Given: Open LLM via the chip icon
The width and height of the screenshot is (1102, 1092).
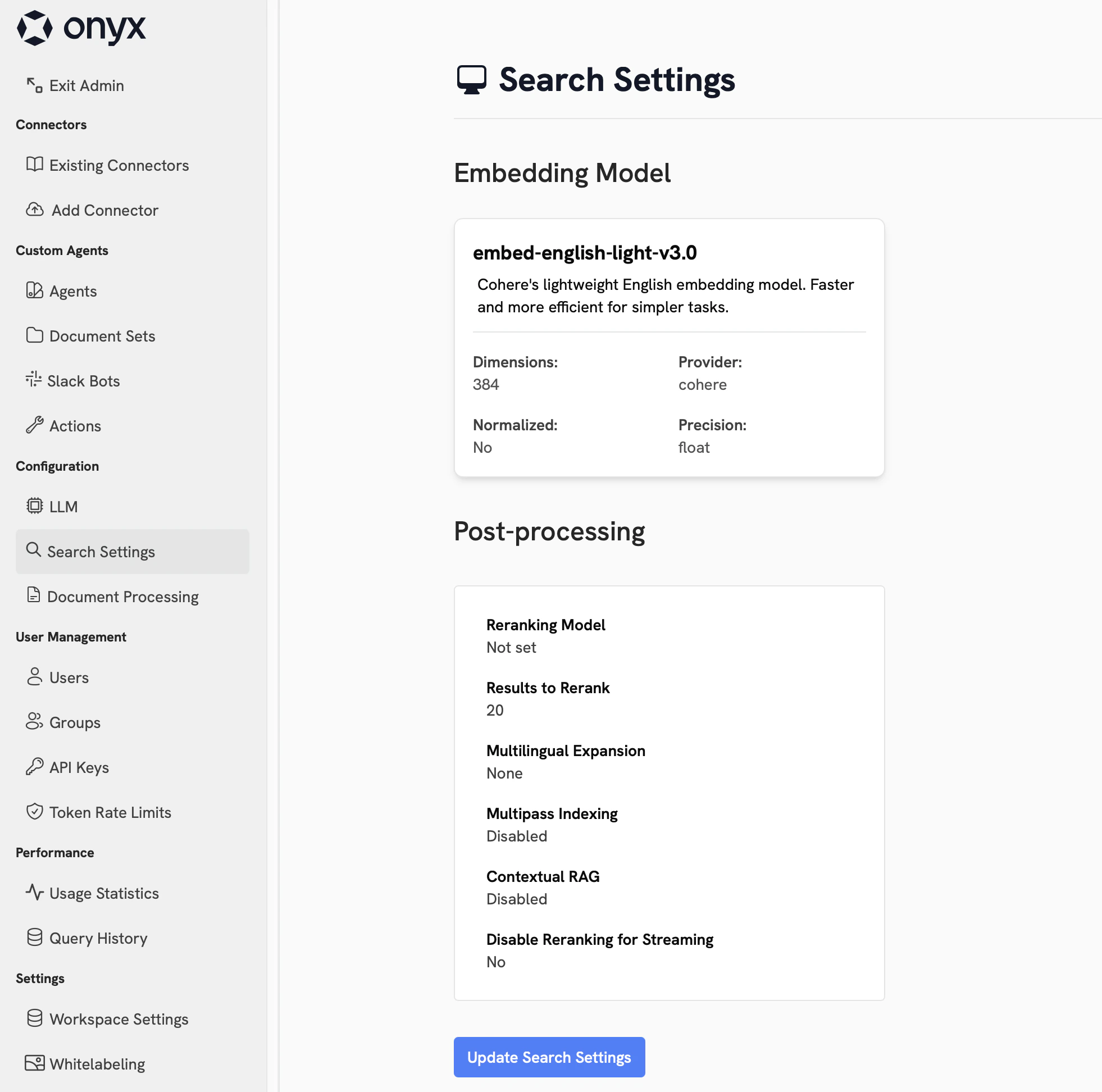Looking at the screenshot, I should [x=34, y=506].
